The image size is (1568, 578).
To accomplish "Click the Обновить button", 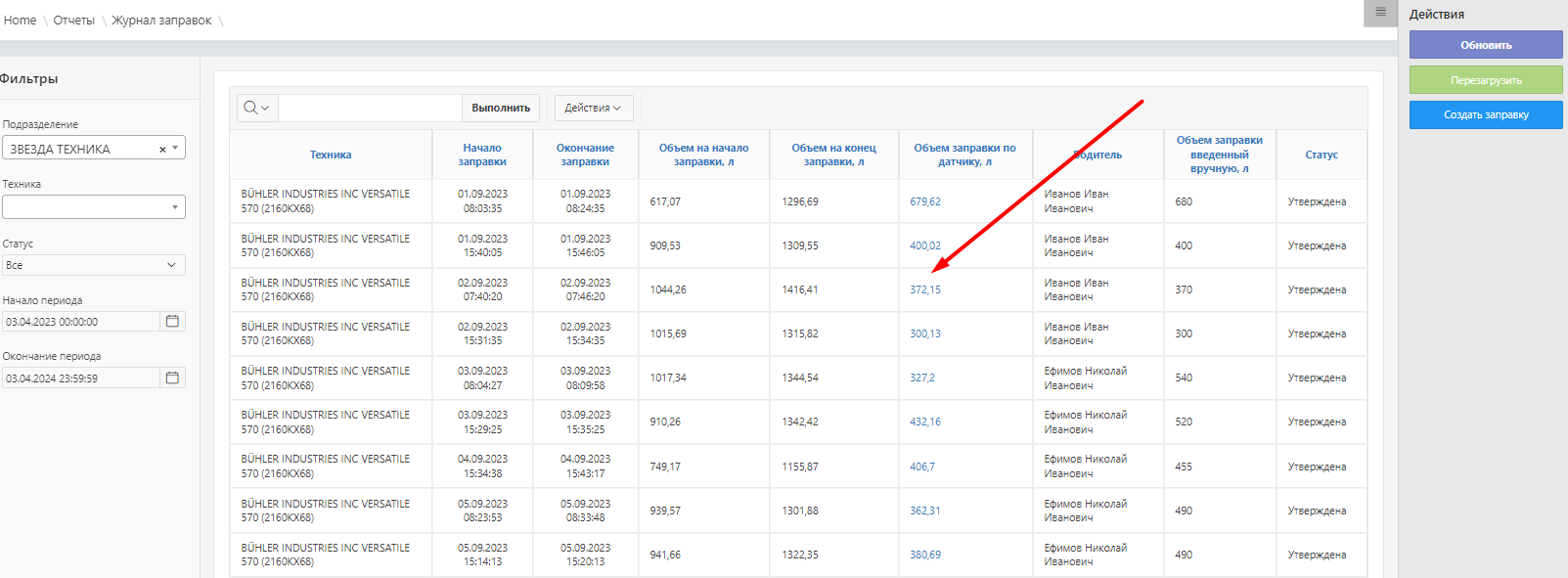I will pos(1485,45).
